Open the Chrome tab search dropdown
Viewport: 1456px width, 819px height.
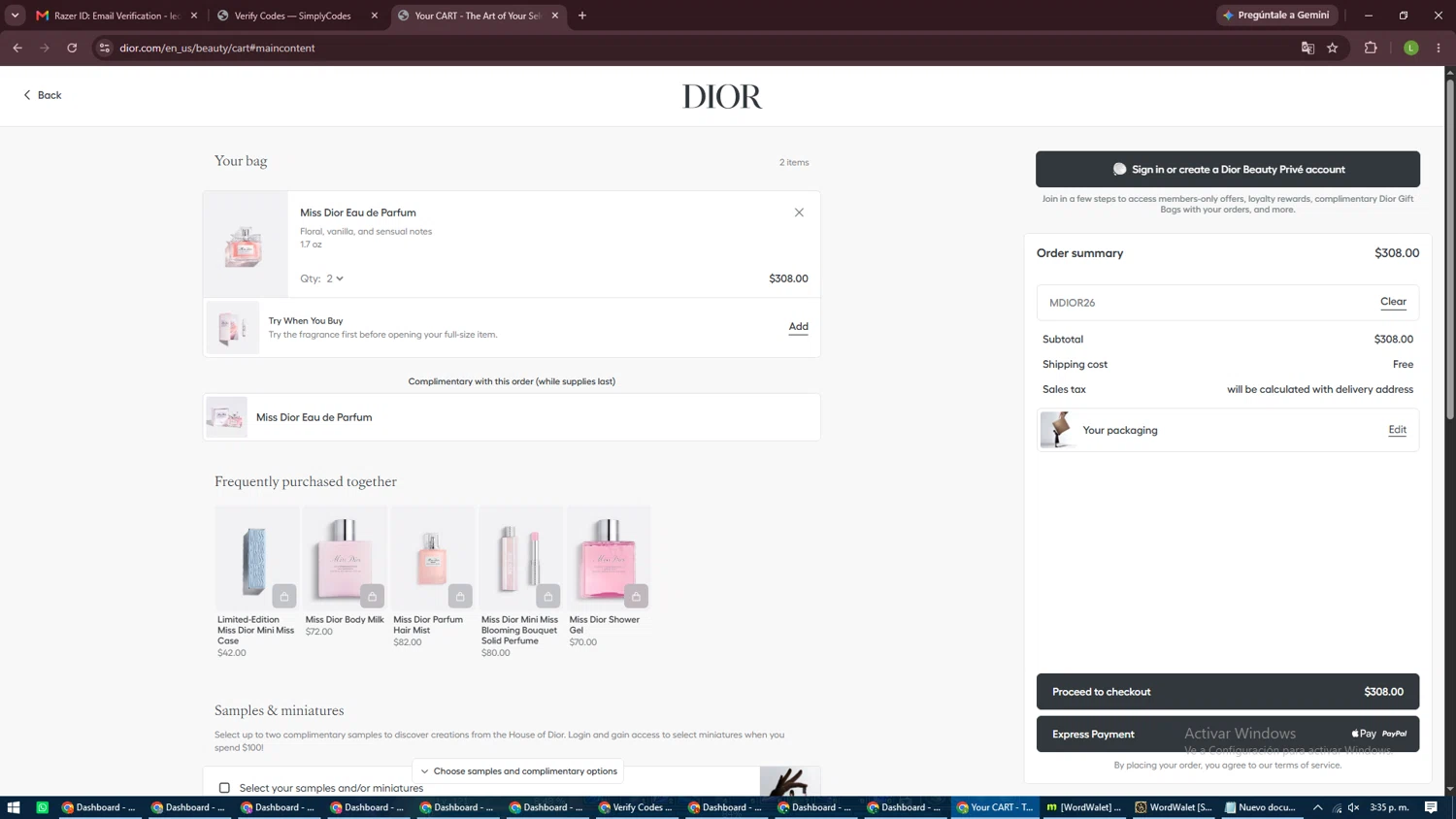15,16
